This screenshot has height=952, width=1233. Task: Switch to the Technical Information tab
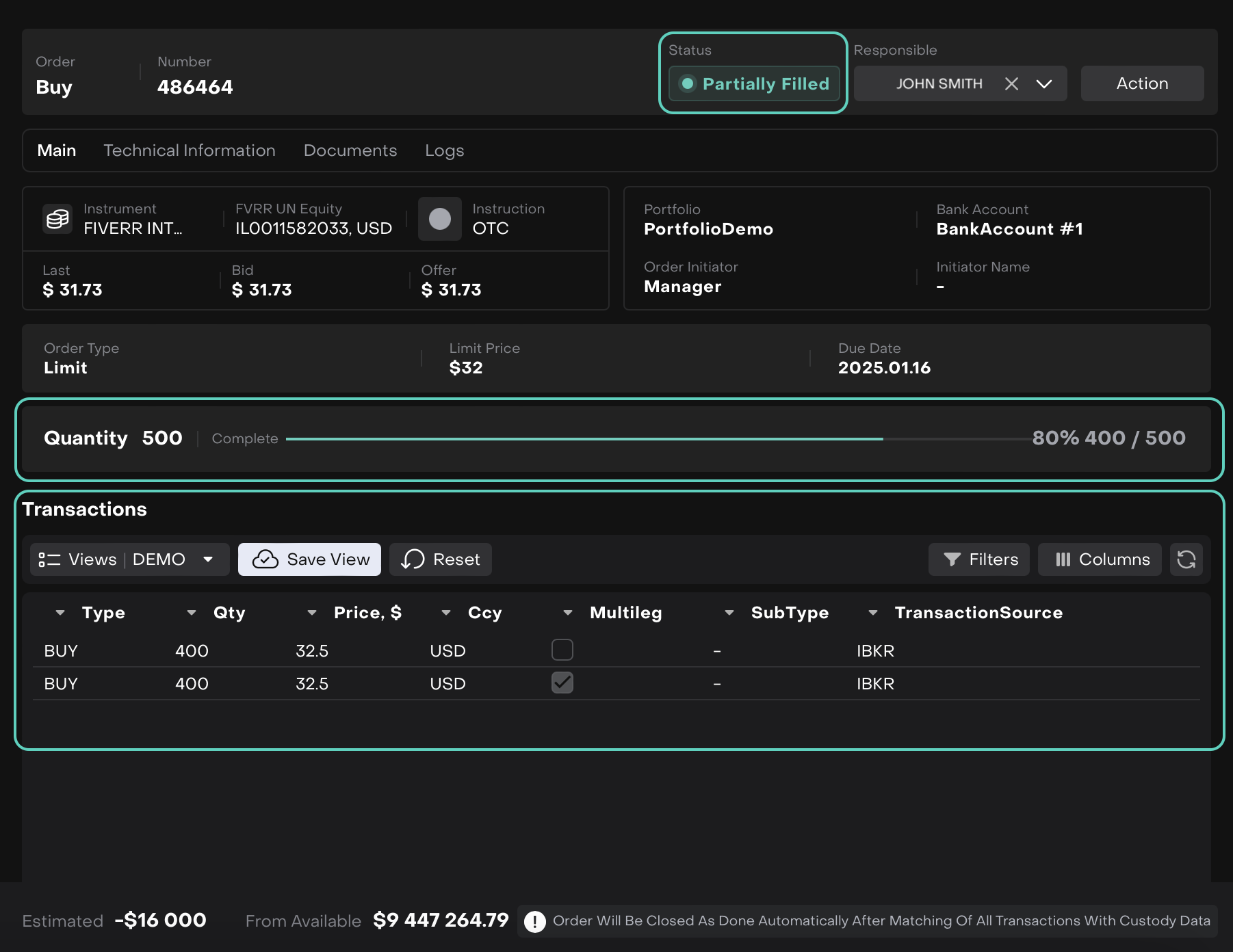coord(190,150)
